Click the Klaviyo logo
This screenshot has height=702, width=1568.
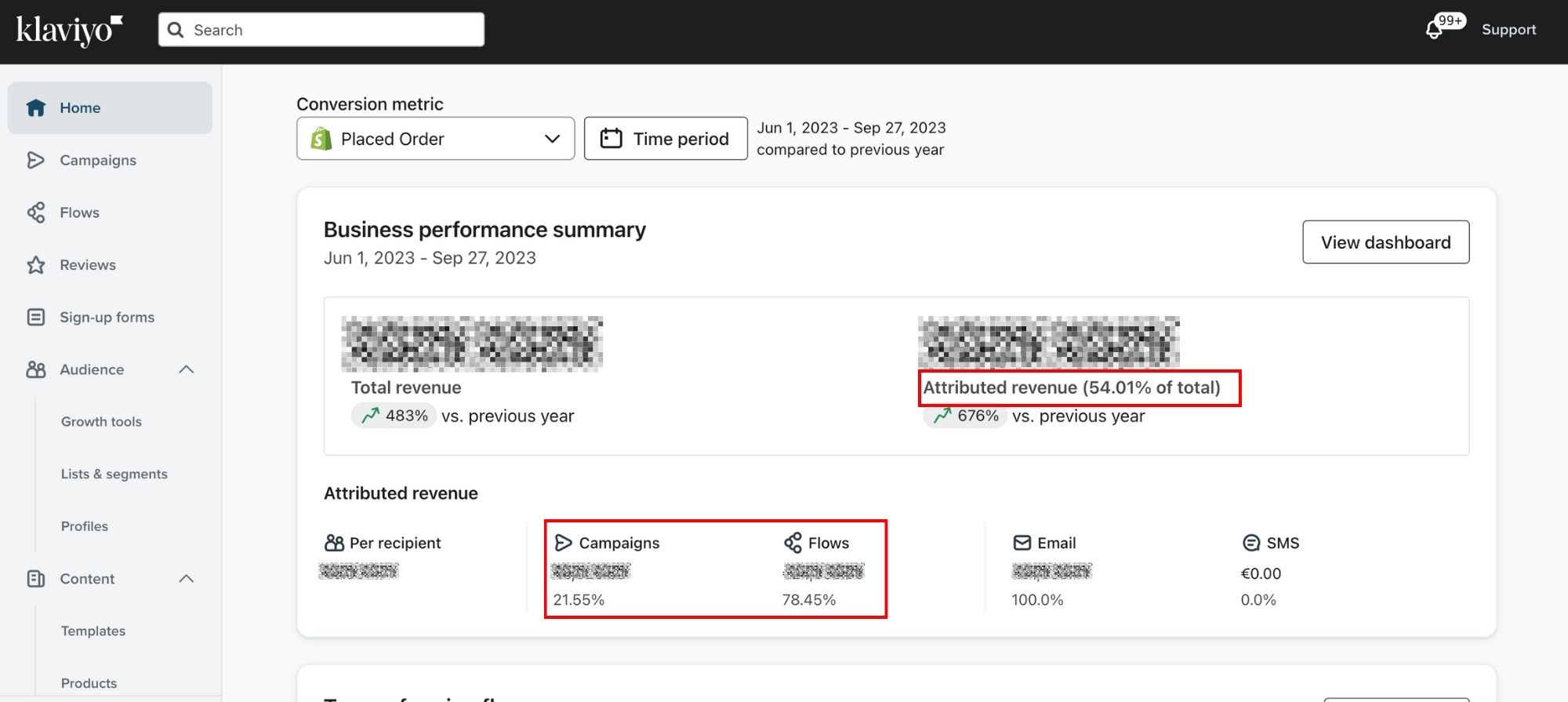click(69, 30)
